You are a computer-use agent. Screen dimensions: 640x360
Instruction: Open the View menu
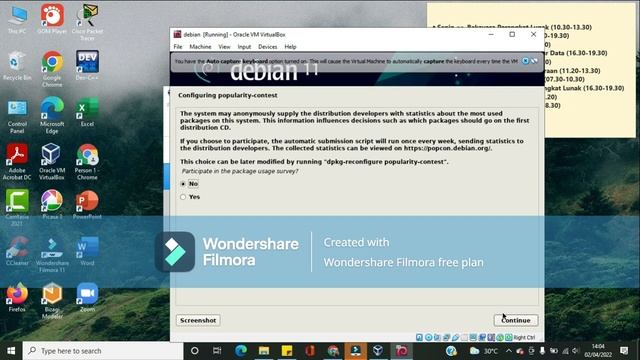tap(224, 47)
